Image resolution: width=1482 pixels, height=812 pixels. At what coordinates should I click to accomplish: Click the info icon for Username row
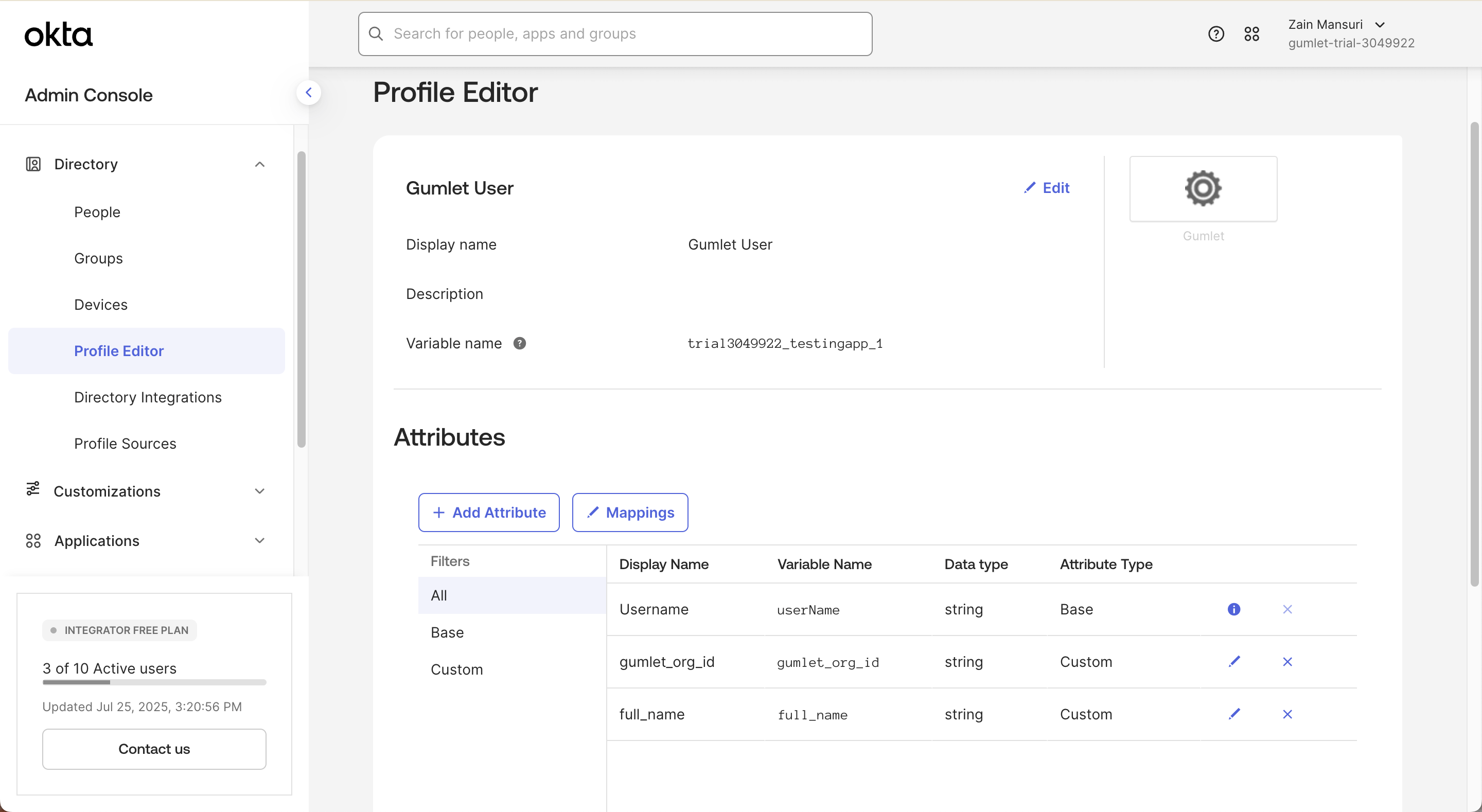pos(1233,609)
